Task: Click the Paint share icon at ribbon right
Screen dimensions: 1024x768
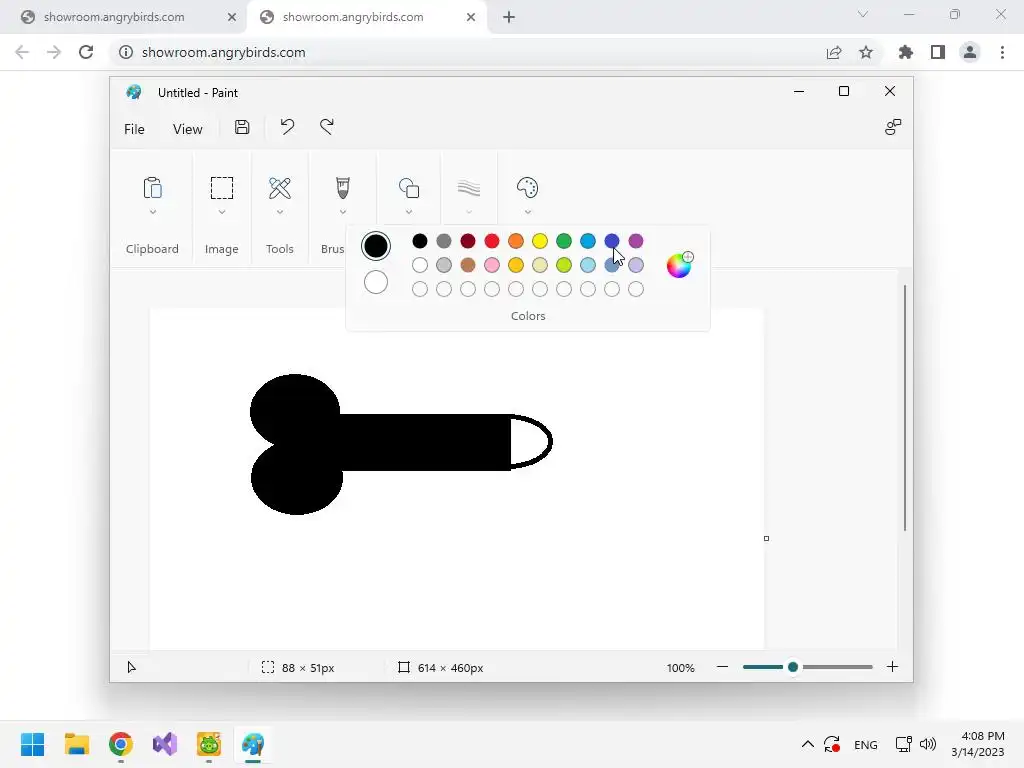Action: tap(893, 127)
